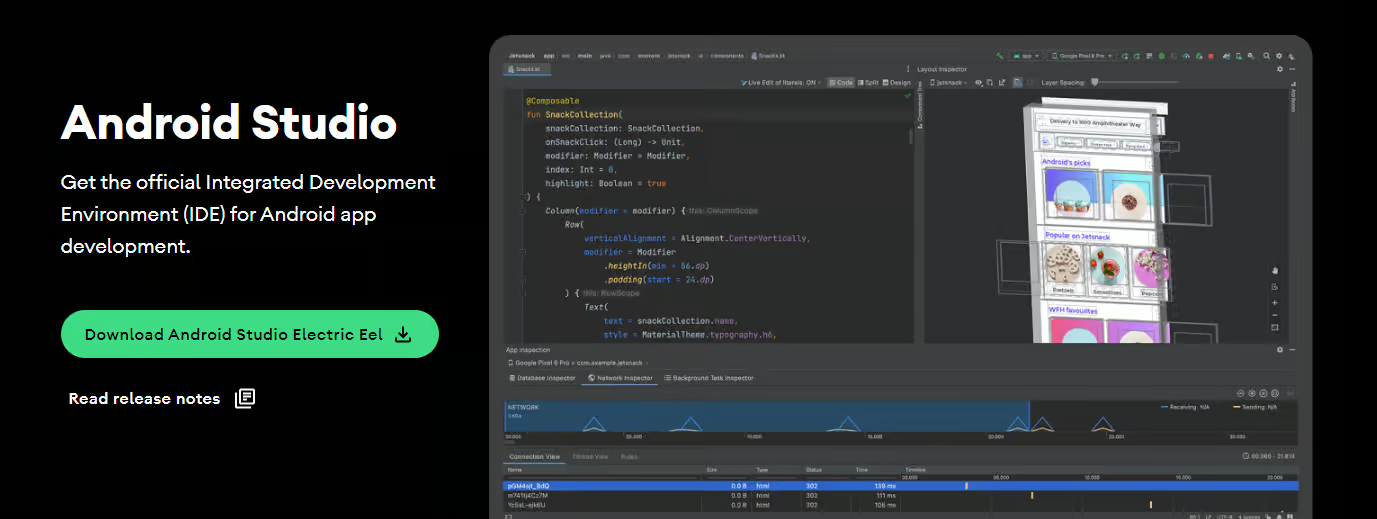Screen dimensions: 1377x519
Task: Open App Inspection settings gear
Action: [1280, 350]
